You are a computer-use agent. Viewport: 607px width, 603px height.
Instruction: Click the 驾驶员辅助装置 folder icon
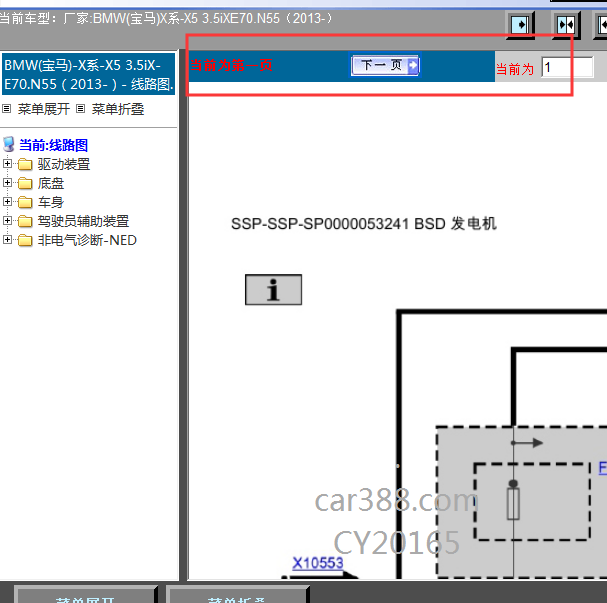[25, 221]
